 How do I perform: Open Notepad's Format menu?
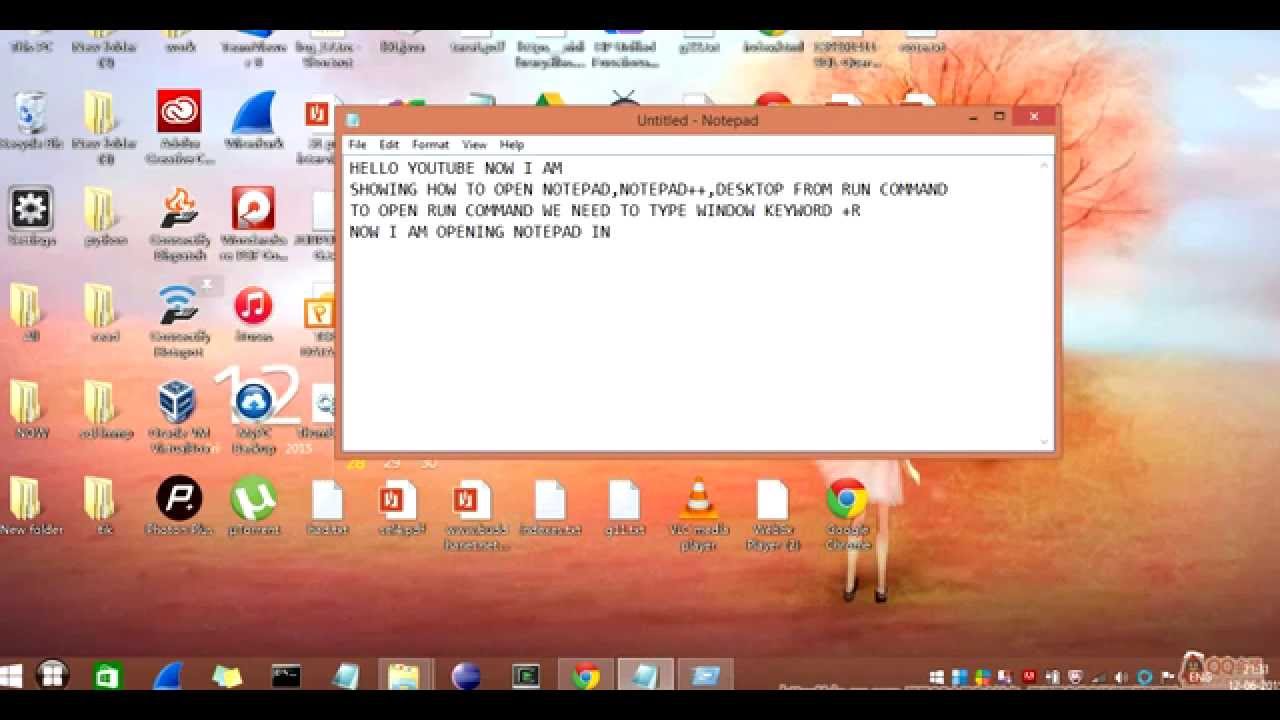430,145
